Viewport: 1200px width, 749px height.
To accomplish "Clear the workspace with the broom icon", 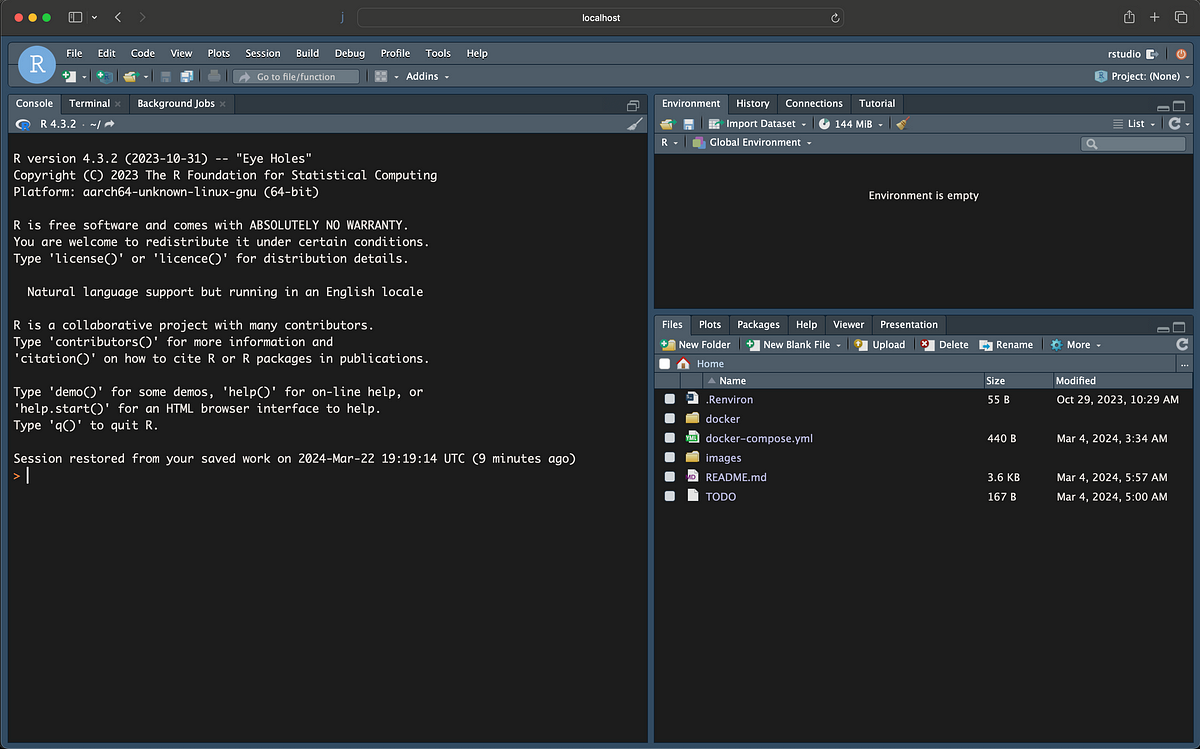I will [x=903, y=124].
